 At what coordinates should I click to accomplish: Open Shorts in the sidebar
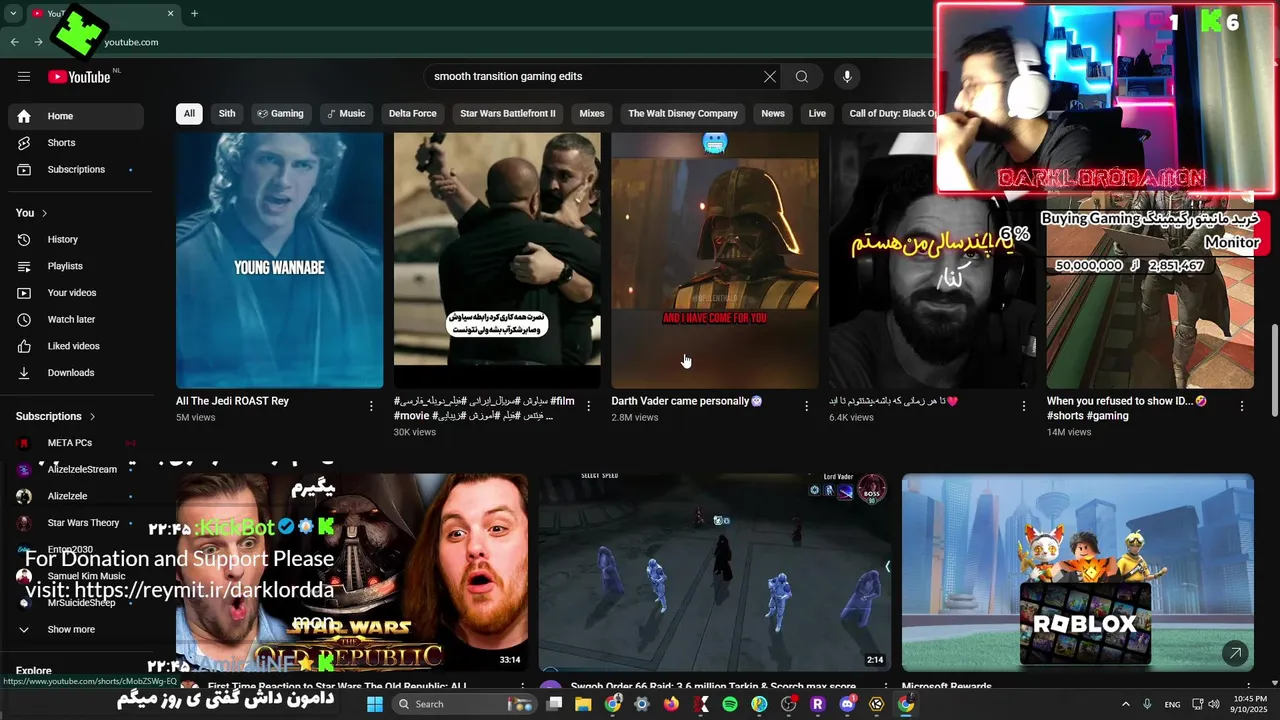tap(76, 143)
